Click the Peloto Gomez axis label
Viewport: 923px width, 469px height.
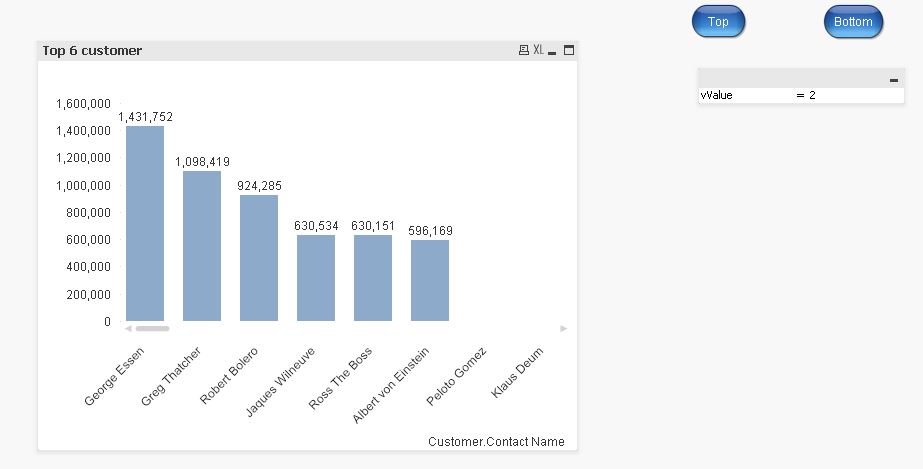[x=457, y=375]
